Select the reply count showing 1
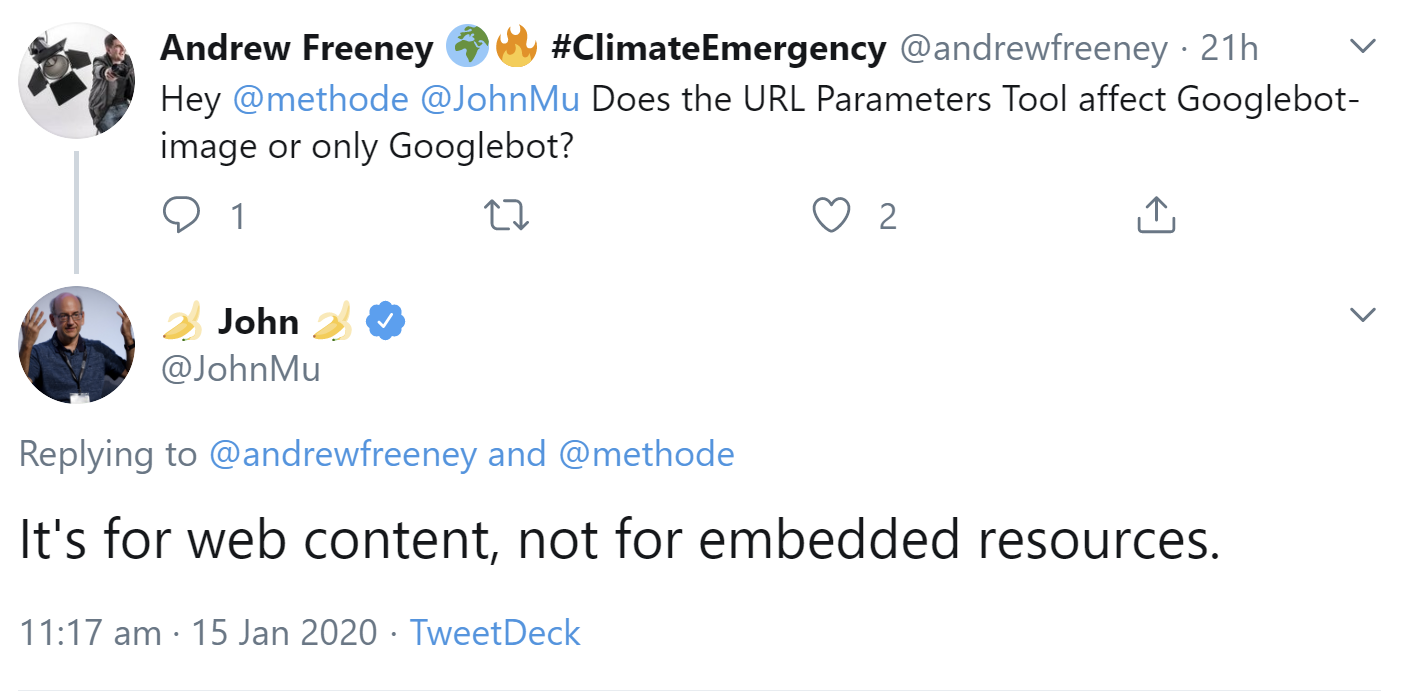 tap(237, 214)
